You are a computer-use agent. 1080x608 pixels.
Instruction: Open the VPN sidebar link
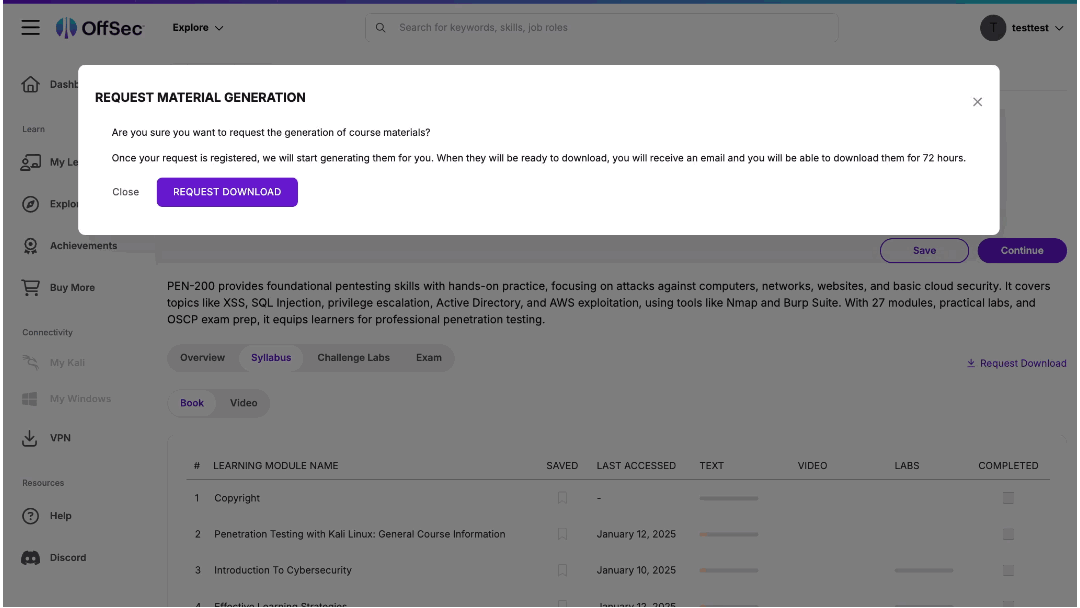pyautogui.click(x=60, y=438)
